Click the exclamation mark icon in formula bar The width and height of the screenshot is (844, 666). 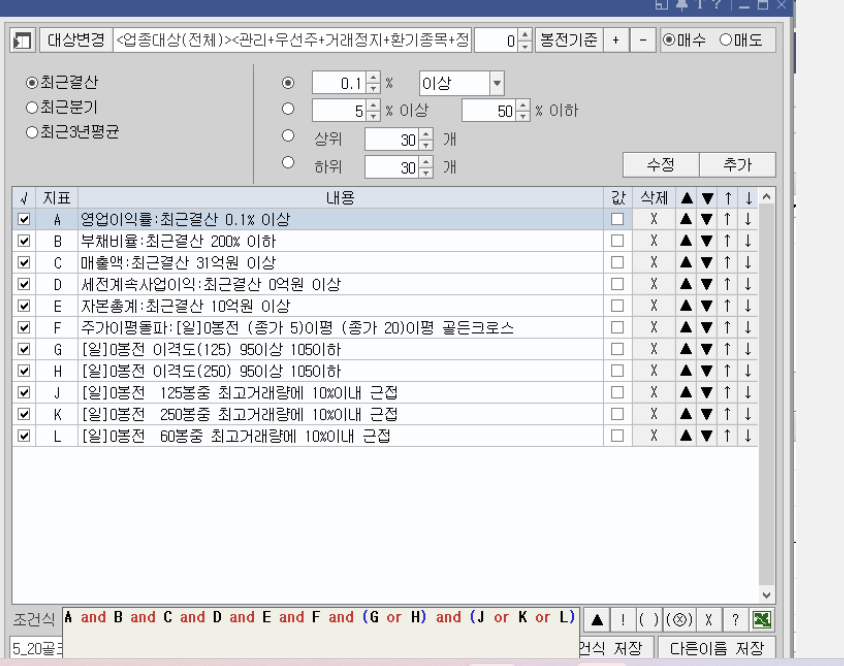tap(621, 619)
